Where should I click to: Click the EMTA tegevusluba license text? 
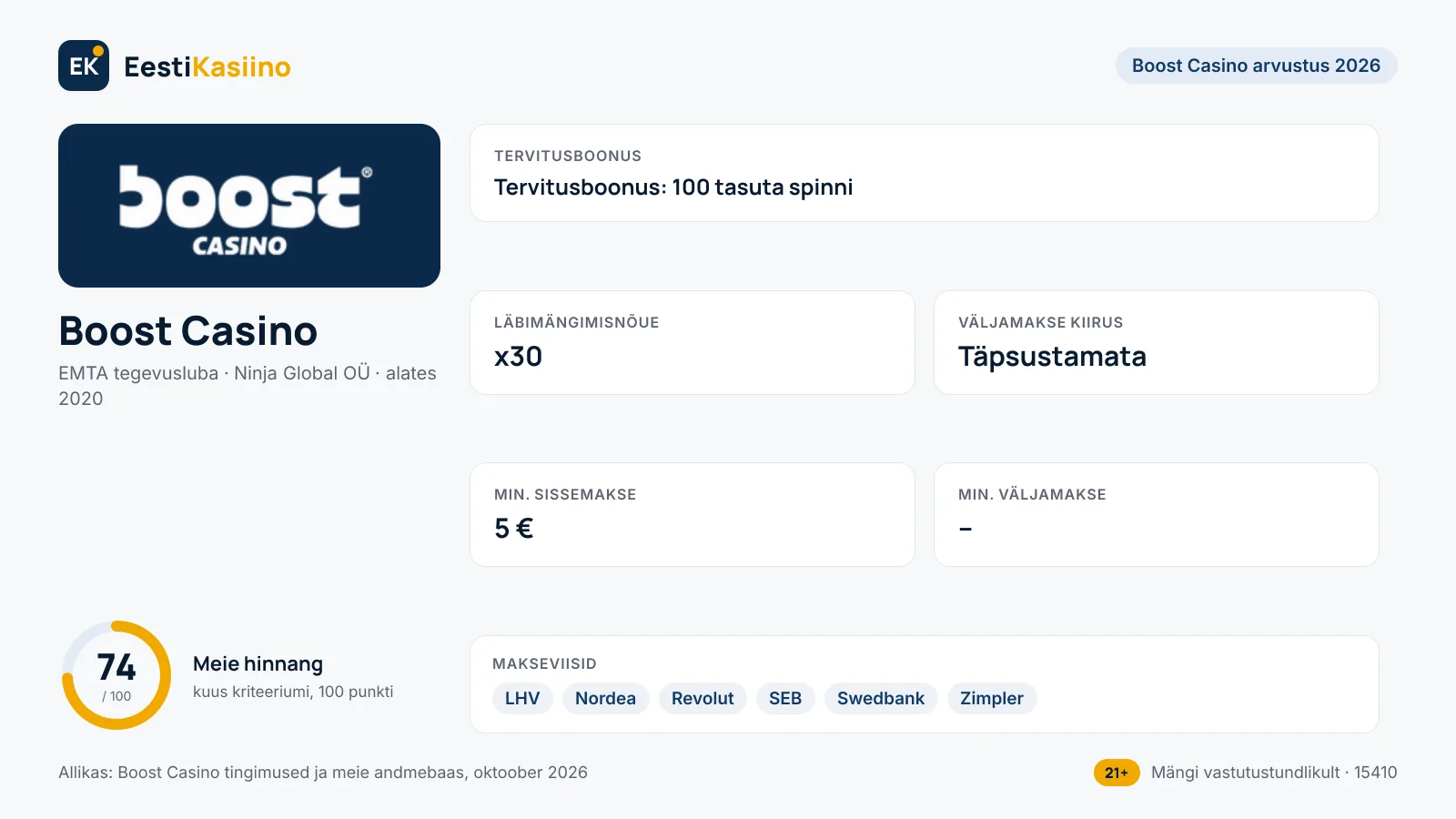[248, 386]
